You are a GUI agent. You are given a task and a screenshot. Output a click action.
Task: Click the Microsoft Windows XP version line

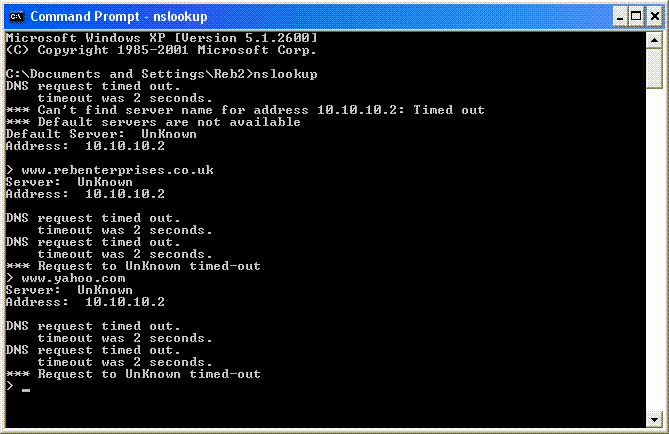(x=162, y=38)
